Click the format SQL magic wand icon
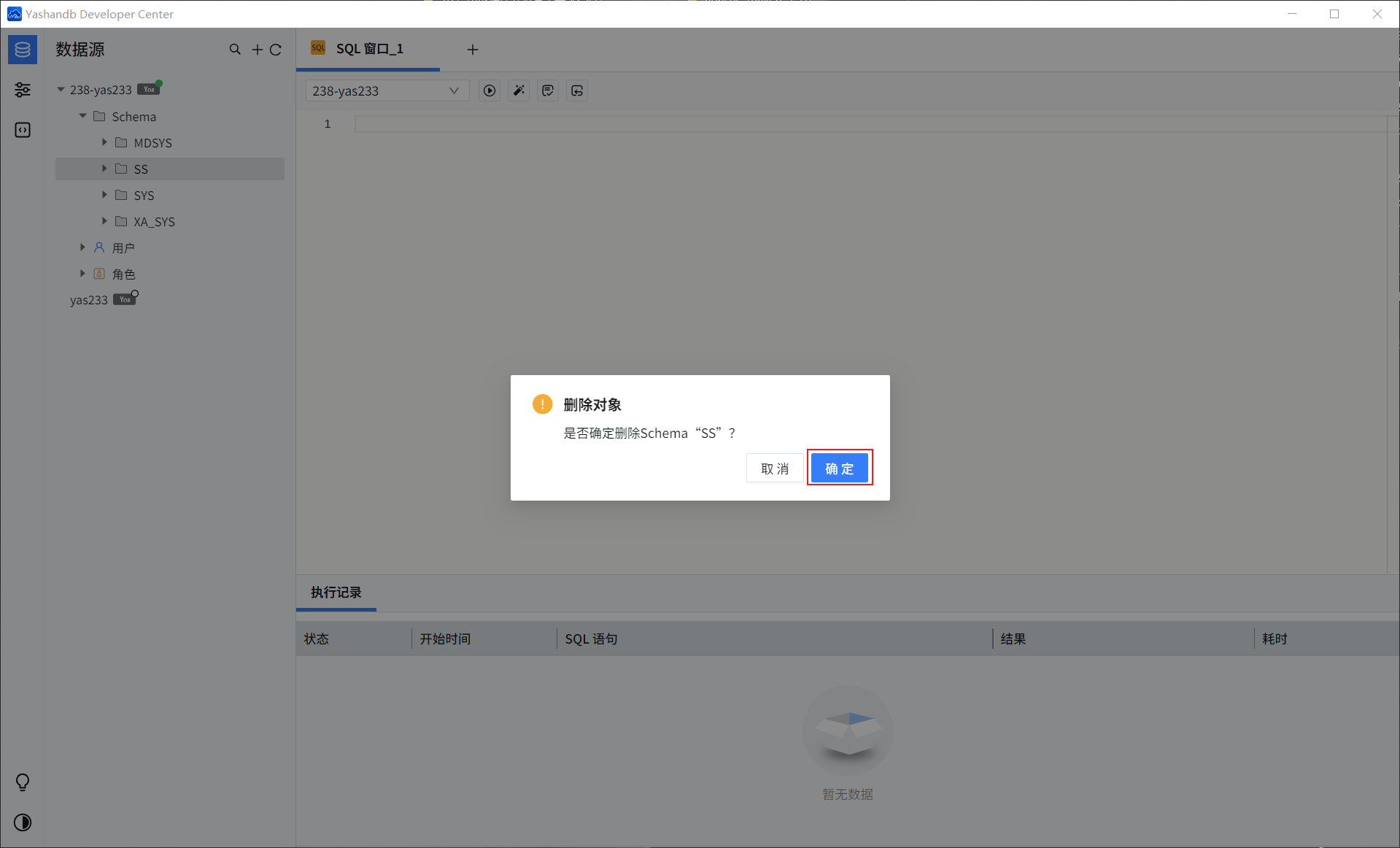Image resolution: width=1400 pixels, height=848 pixels. pyautogui.click(x=519, y=90)
